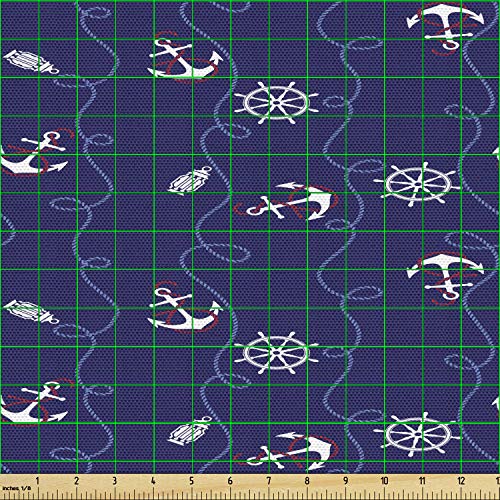Screen dimensions: 500x500
Task: Select the number 12 on the ruler
Action: (461, 481)
